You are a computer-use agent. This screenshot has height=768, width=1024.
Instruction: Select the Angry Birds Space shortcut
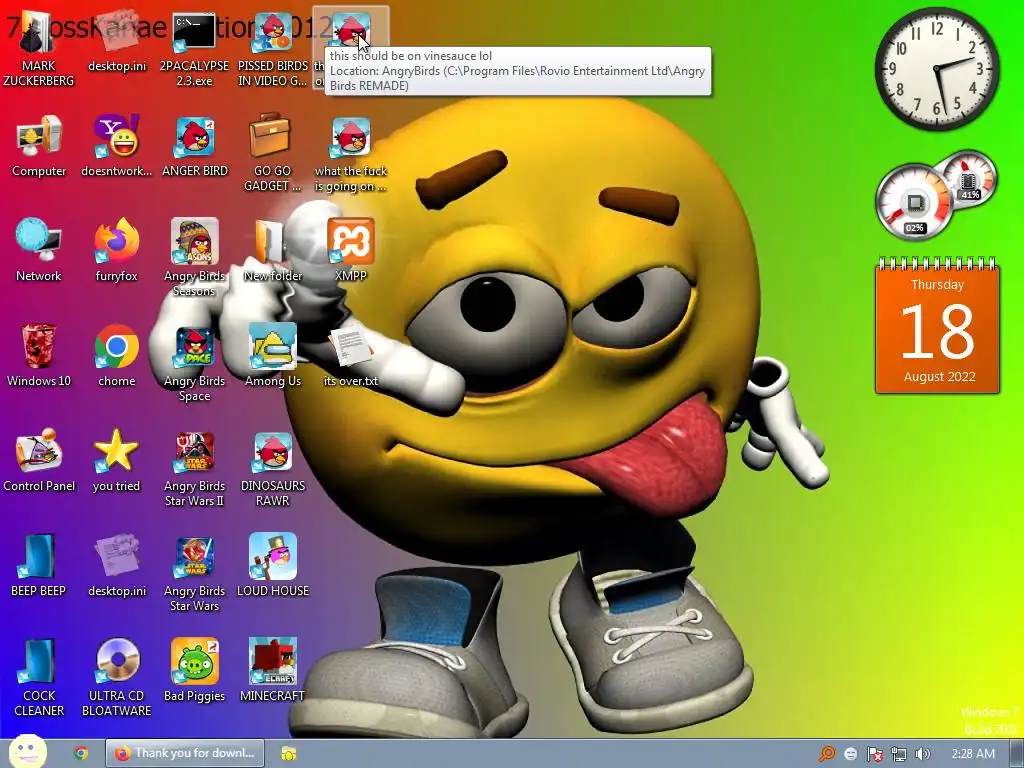194,364
